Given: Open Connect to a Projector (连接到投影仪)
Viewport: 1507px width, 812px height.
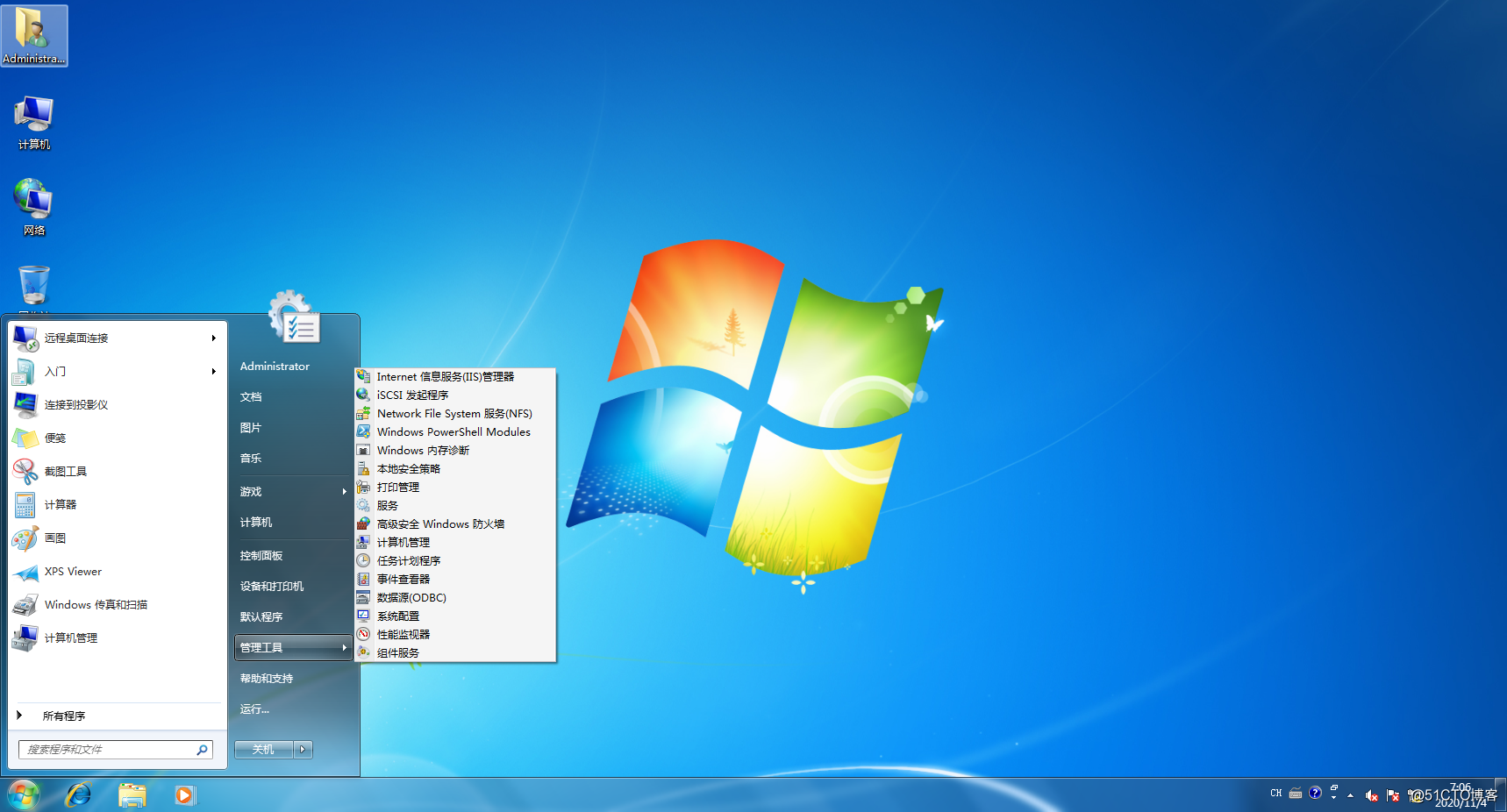Looking at the screenshot, I should click(x=118, y=404).
